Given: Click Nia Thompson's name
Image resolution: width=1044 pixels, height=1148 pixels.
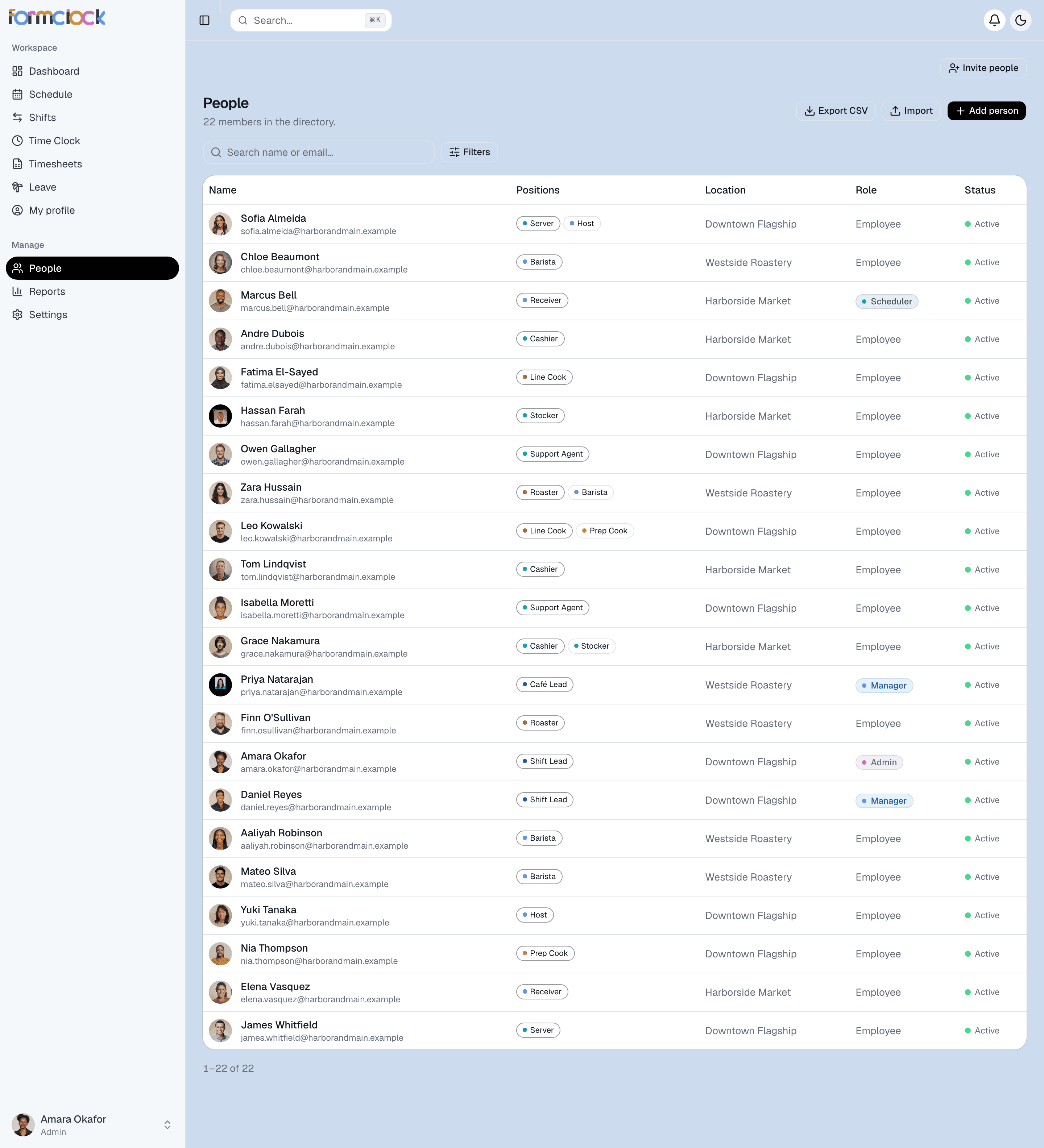Looking at the screenshot, I should [274, 949].
